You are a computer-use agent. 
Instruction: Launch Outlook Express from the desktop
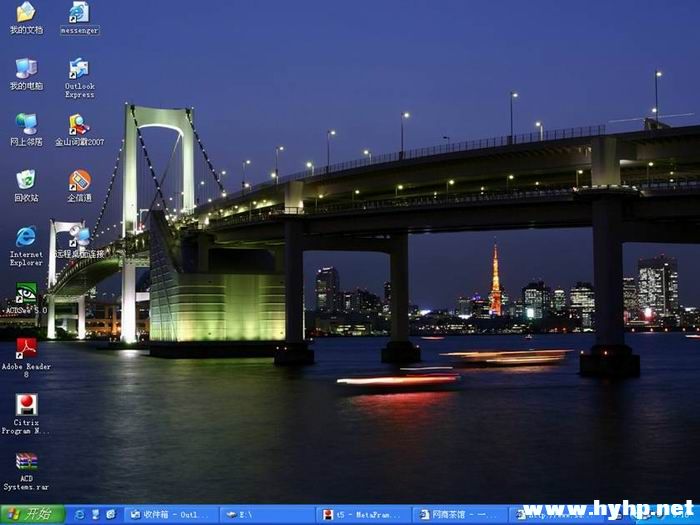pos(79,70)
